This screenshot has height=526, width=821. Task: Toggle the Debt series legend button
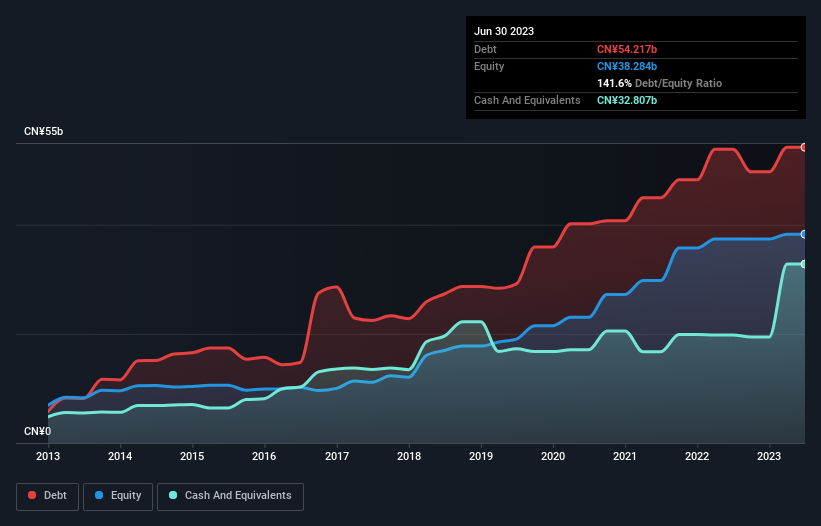coord(48,496)
